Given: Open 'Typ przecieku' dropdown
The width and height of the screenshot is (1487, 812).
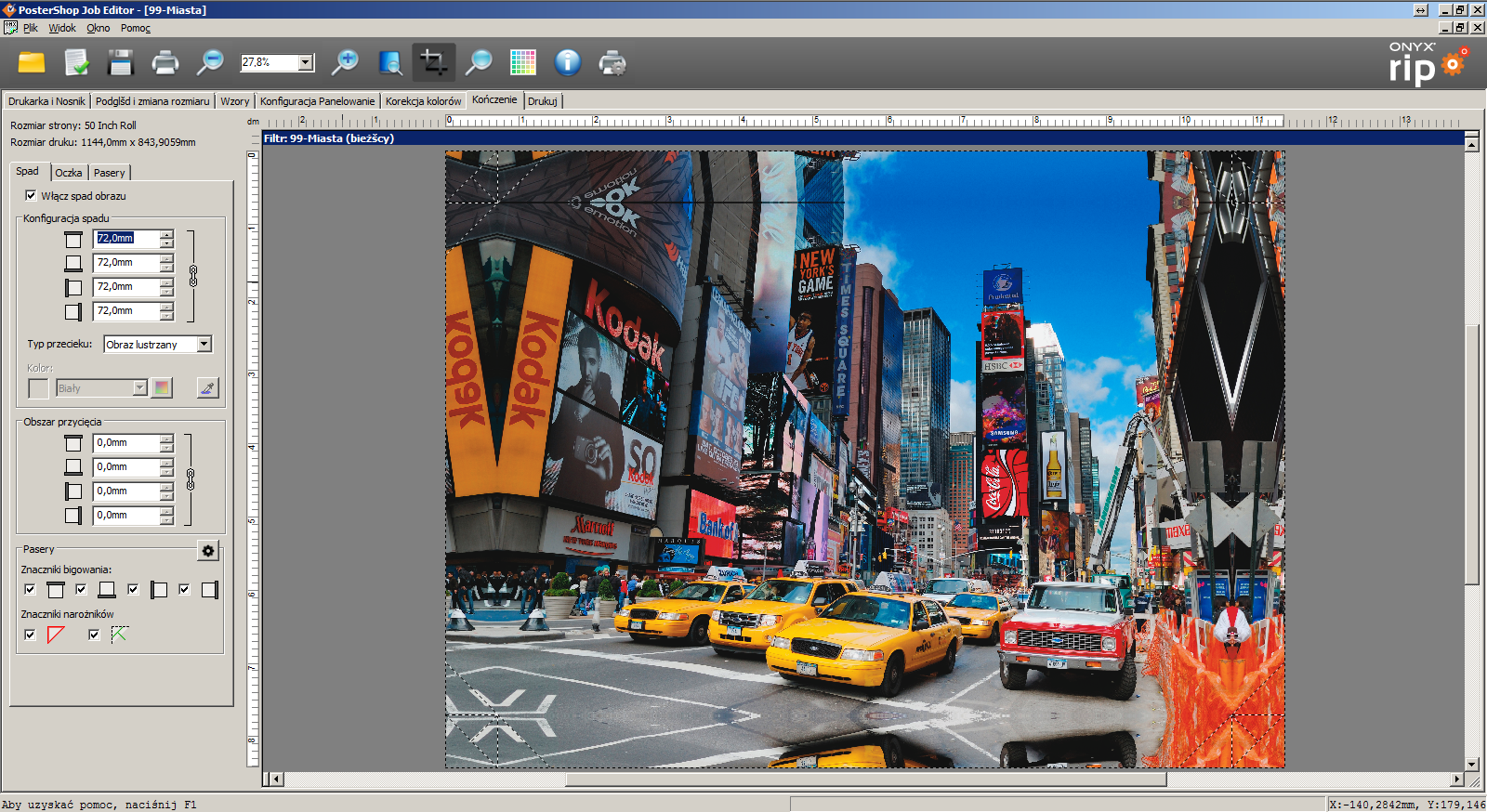Looking at the screenshot, I should tap(204, 344).
